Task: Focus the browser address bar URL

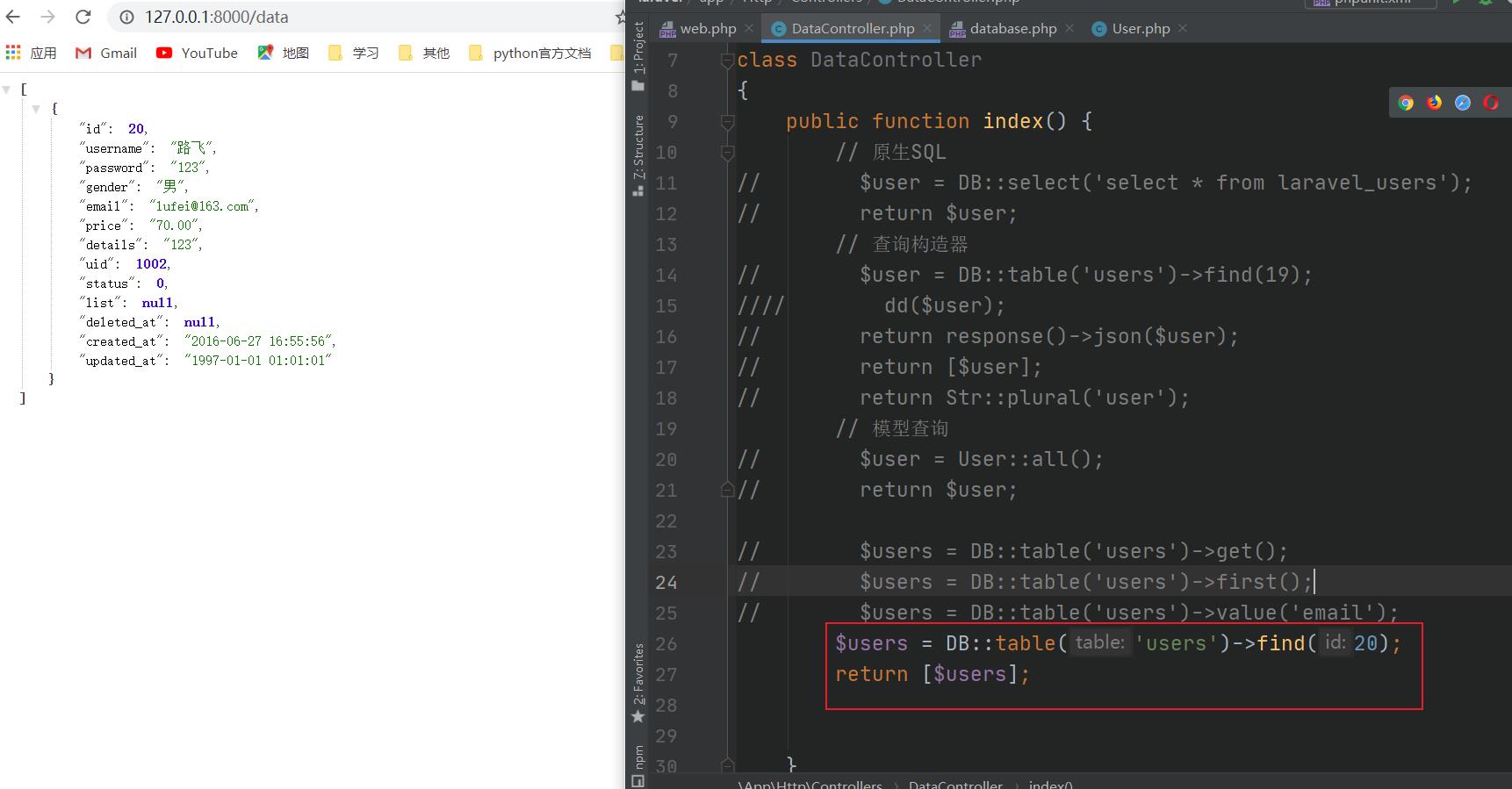Action: (216, 17)
